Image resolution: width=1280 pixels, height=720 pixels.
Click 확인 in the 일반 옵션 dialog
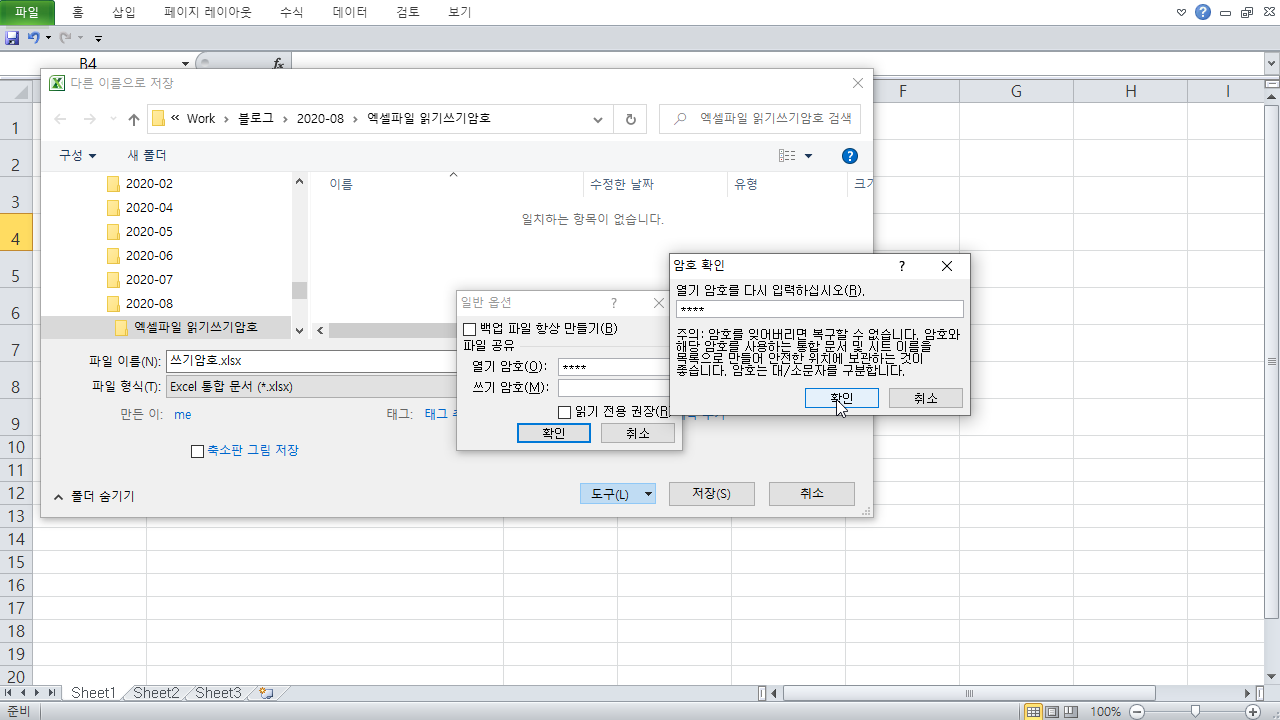coord(554,433)
